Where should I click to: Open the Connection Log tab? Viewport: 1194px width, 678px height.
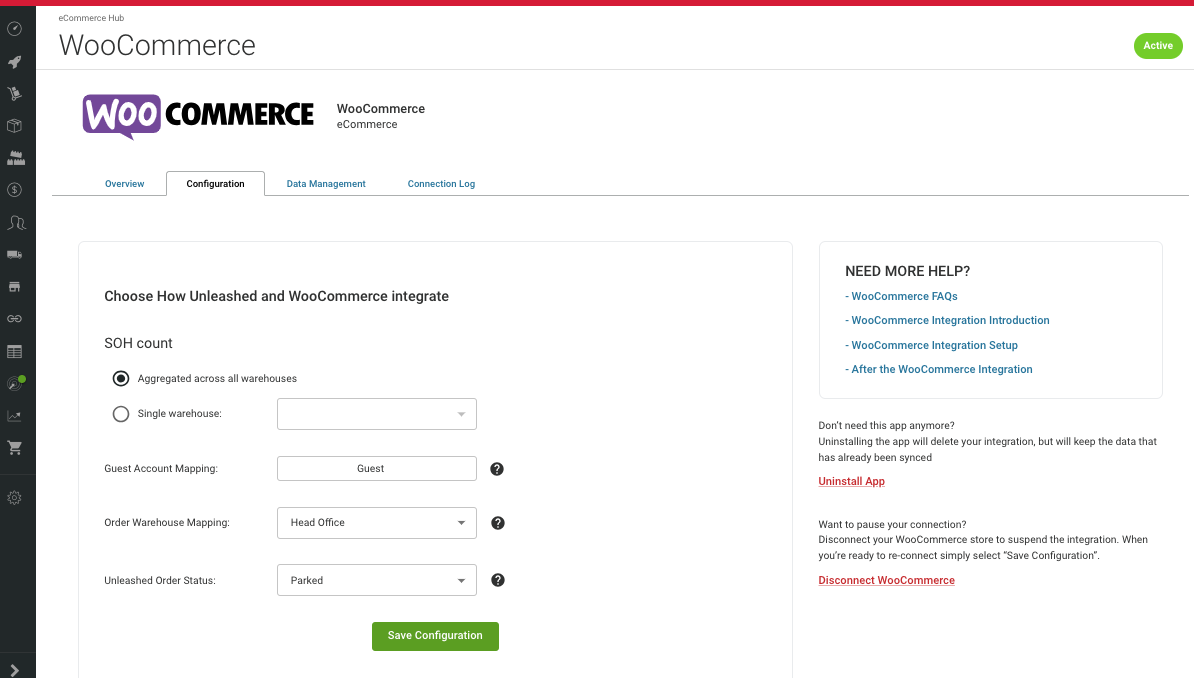coord(441,184)
